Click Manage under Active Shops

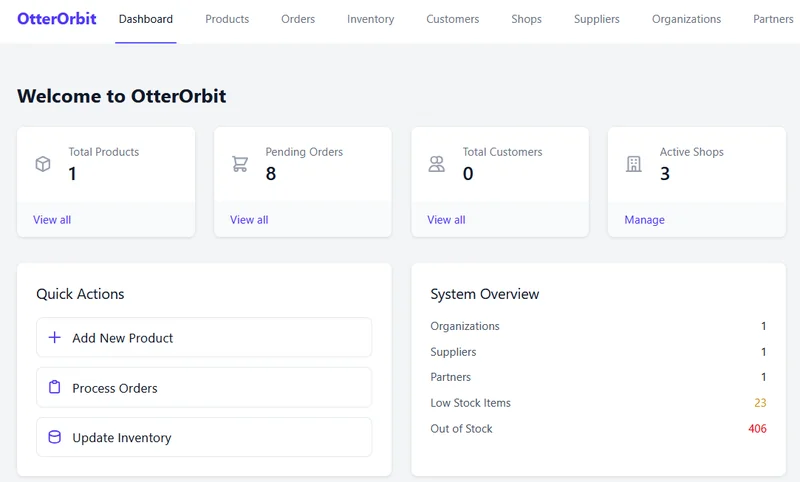[644, 220]
